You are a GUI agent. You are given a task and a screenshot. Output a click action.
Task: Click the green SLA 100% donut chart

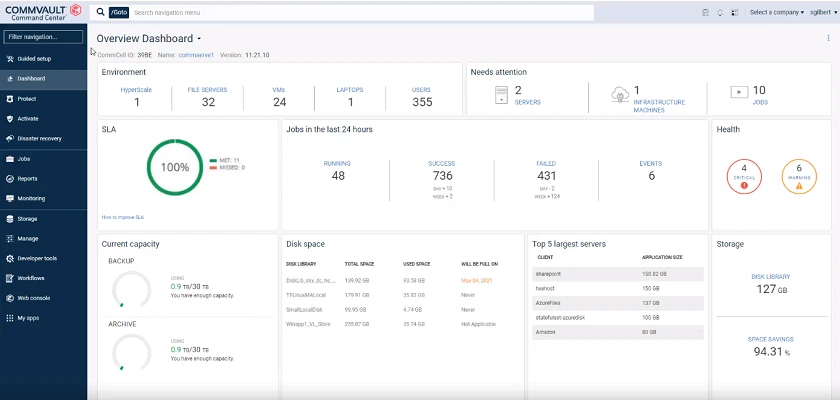[175, 167]
